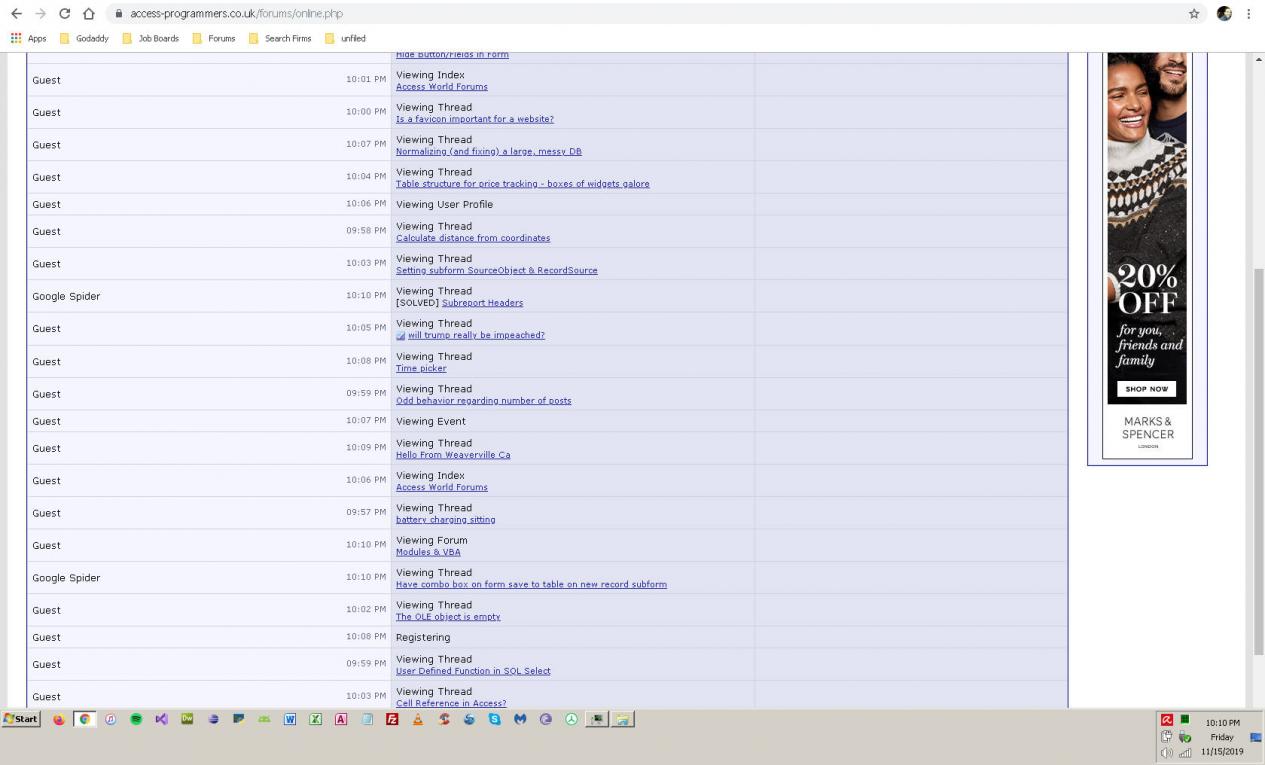Open 'Odd behavior regarding number of posts' thread

point(483,401)
